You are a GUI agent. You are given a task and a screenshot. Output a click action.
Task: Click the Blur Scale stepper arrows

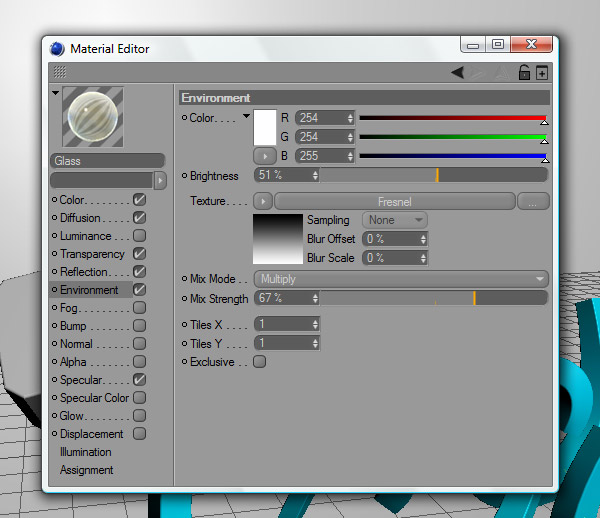tap(423, 258)
